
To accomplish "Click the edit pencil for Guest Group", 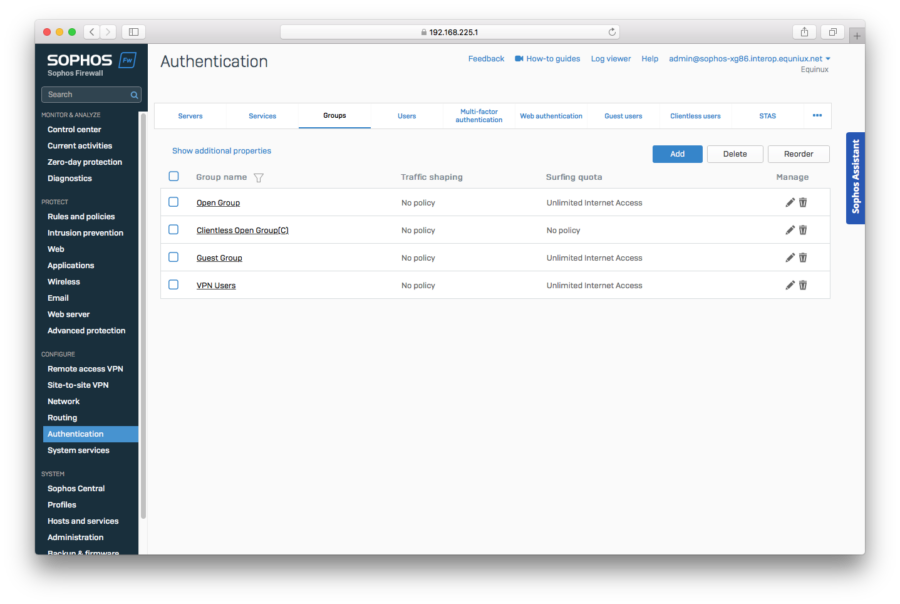I will [x=790, y=258].
